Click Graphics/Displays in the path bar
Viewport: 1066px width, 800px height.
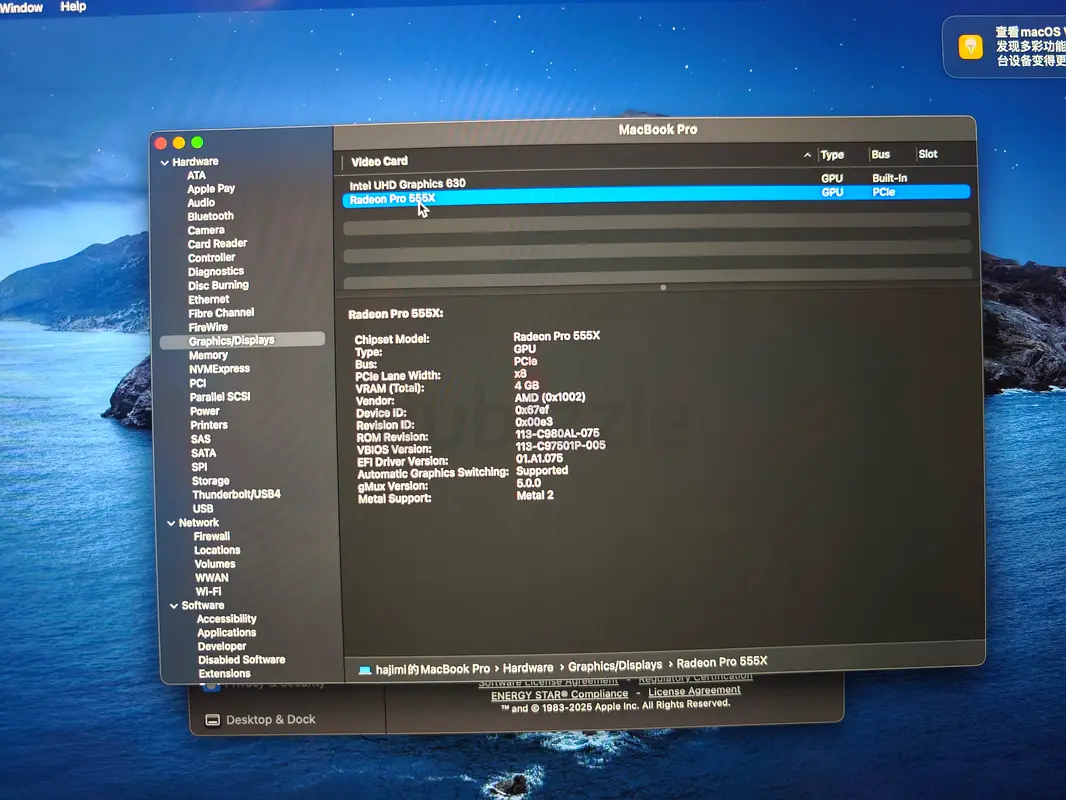pos(615,665)
